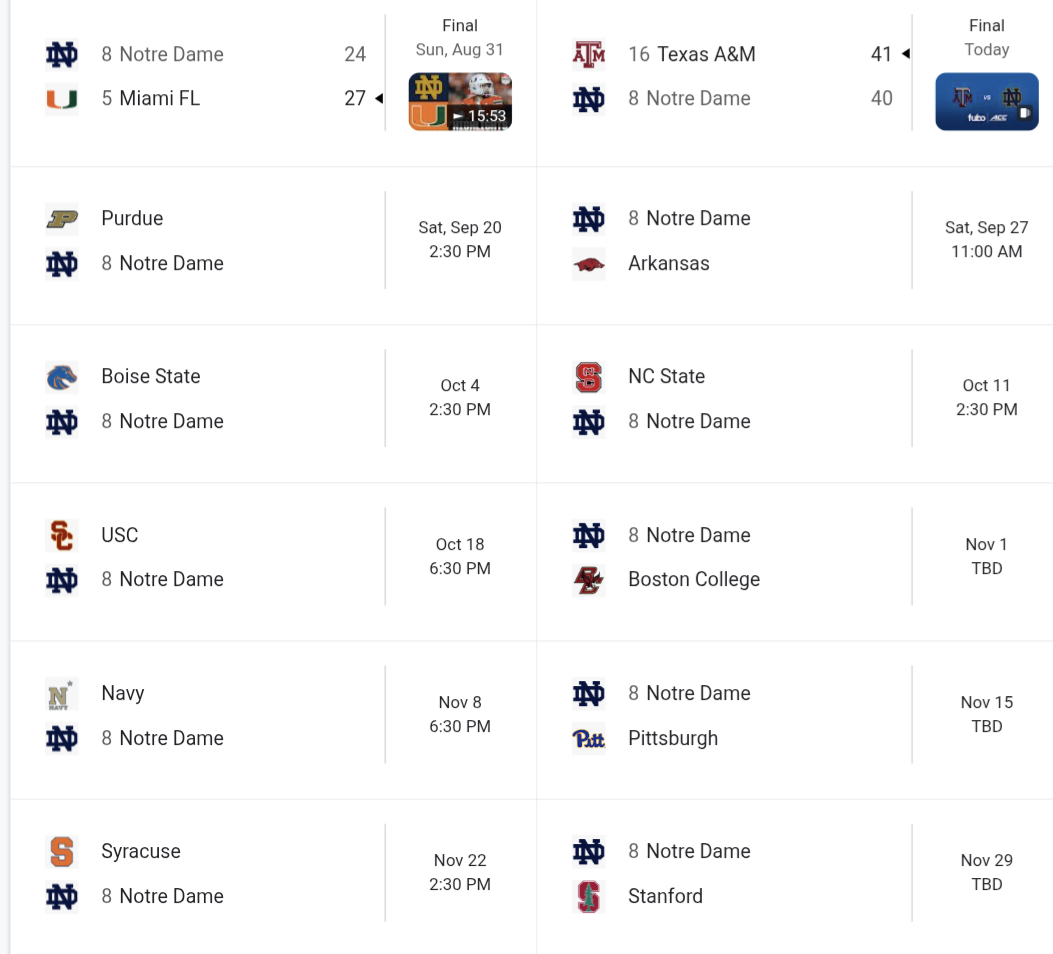Open the Sat, Sep 27 Arkansas game
Screen dimensions: 1053x954
(x=987, y=240)
